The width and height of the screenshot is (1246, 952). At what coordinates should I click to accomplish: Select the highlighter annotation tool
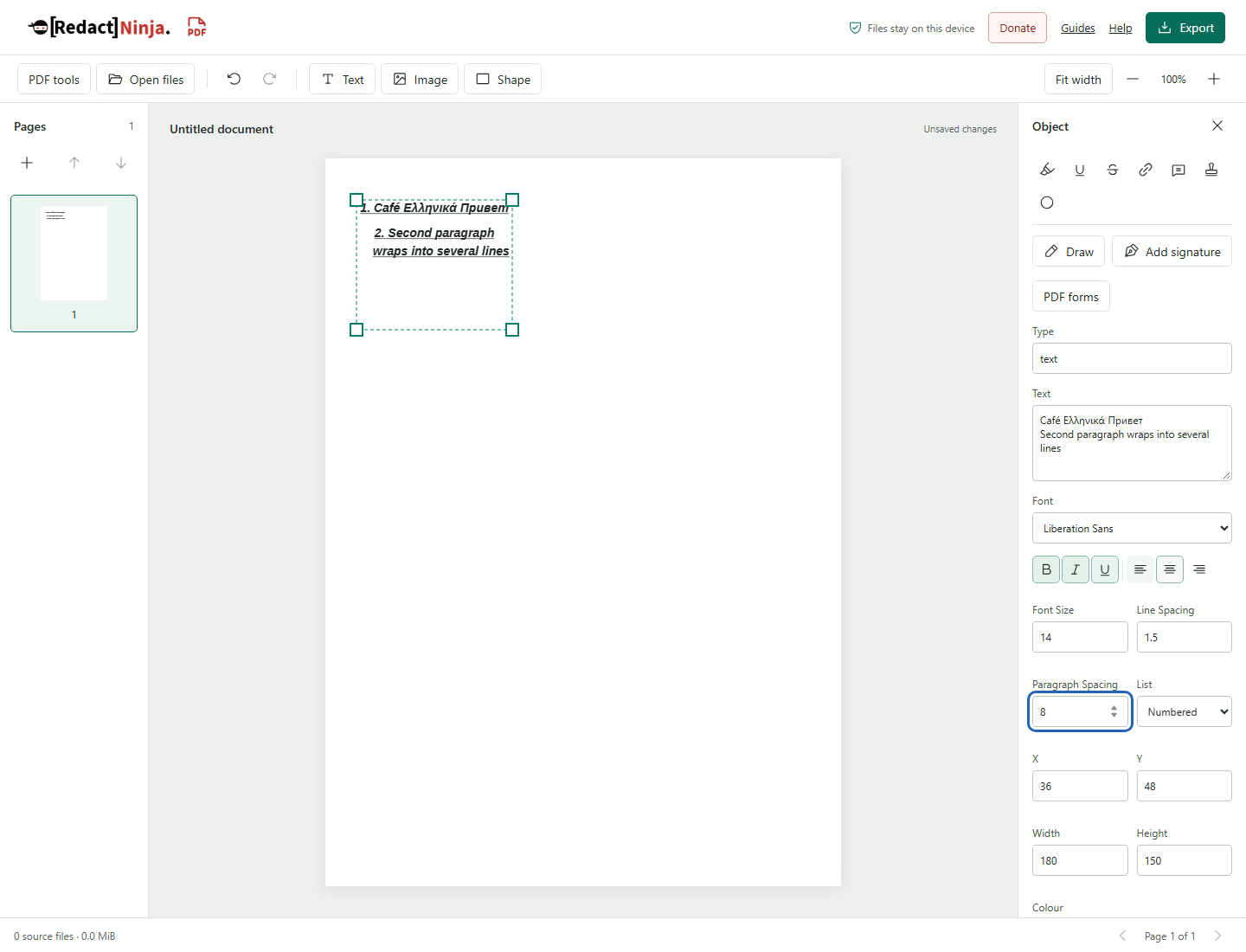[x=1047, y=170]
